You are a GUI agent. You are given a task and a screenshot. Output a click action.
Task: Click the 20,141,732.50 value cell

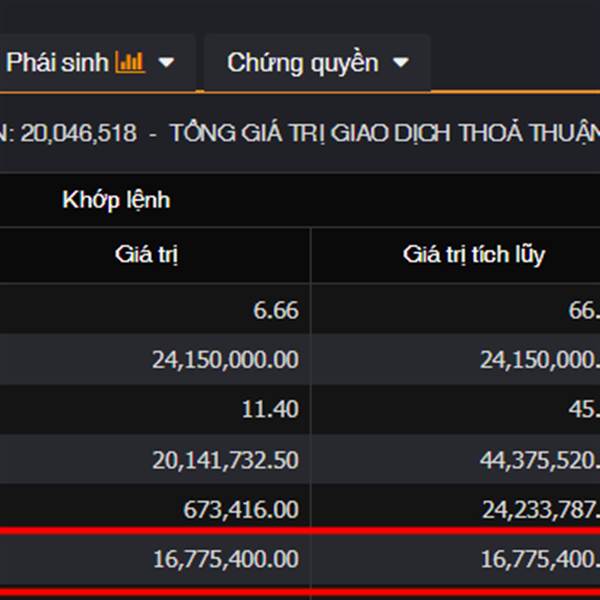(226, 460)
